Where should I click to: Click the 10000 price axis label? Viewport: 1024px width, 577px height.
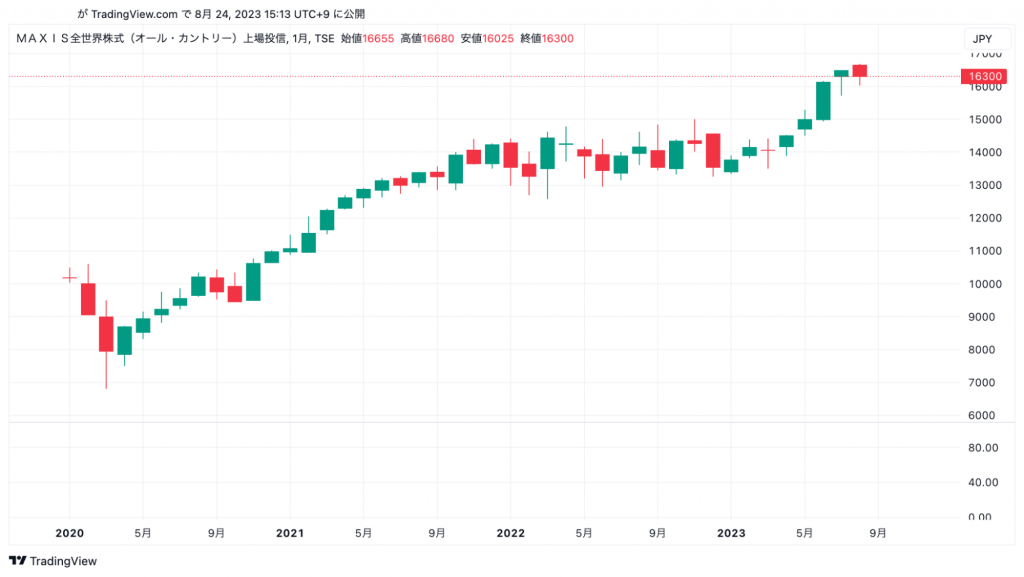tap(985, 284)
